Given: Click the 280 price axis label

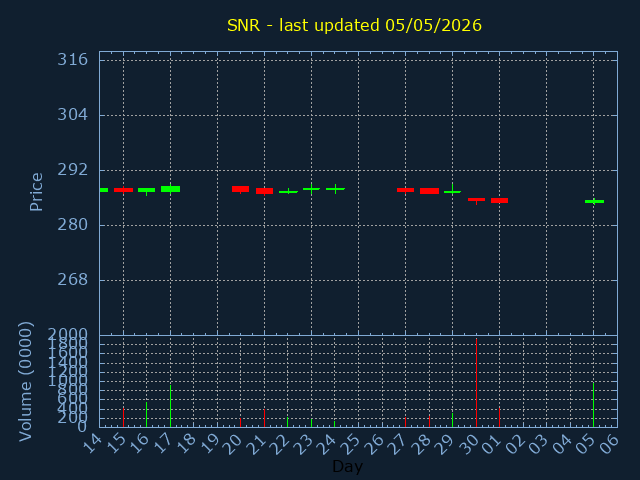Looking at the screenshot, I should [72, 224].
